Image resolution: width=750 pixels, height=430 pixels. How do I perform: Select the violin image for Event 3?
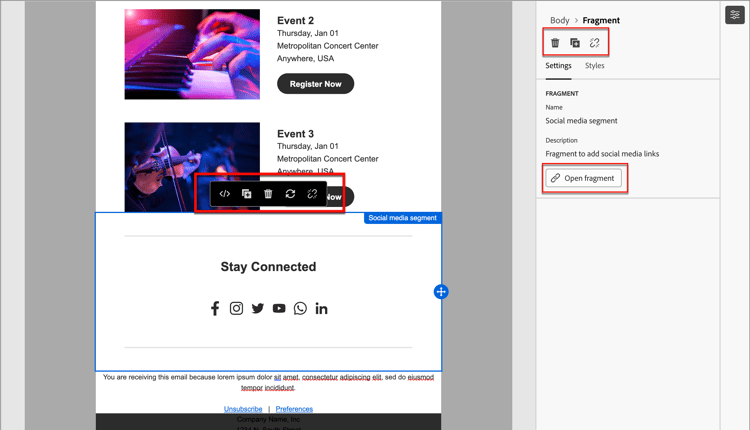pyautogui.click(x=192, y=167)
